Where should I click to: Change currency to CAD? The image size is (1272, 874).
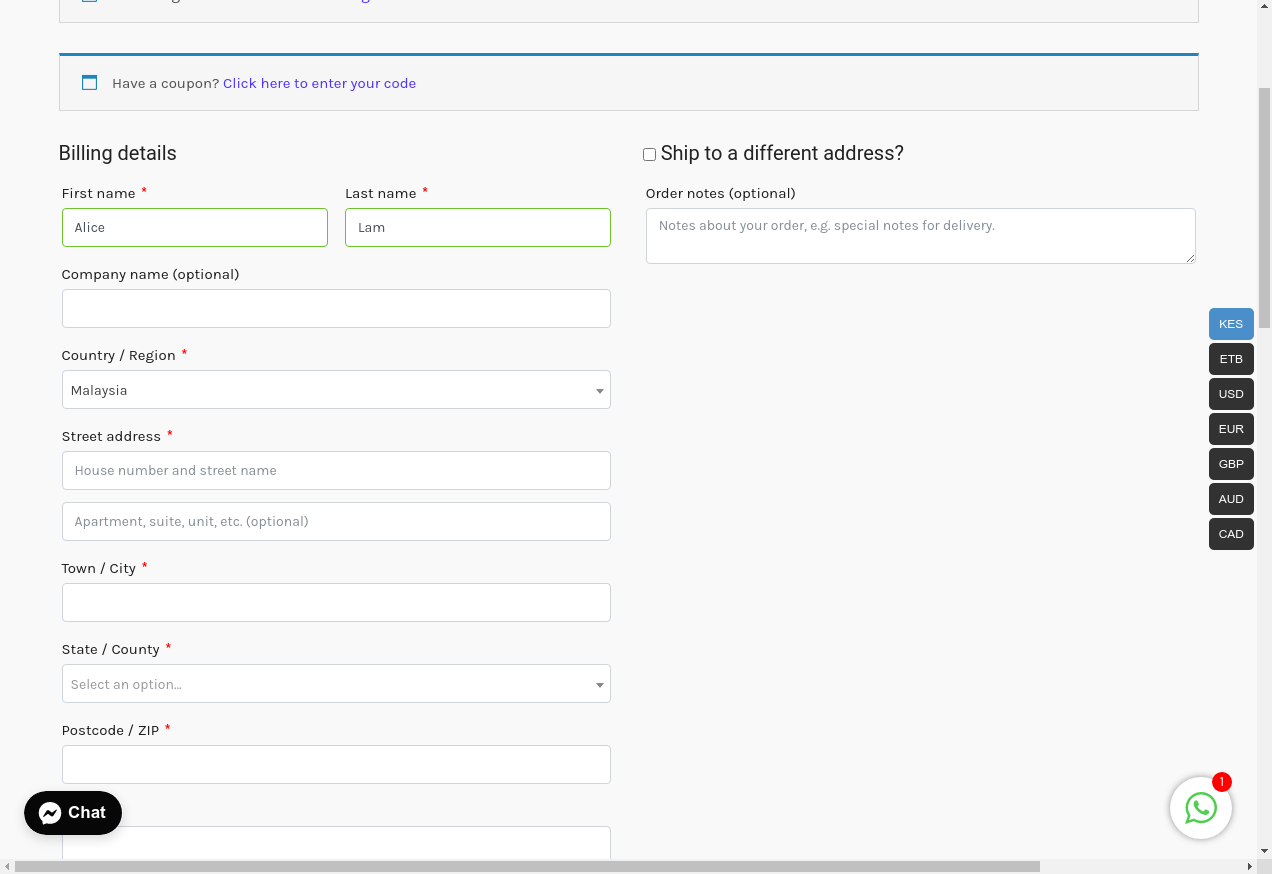[1230, 534]
